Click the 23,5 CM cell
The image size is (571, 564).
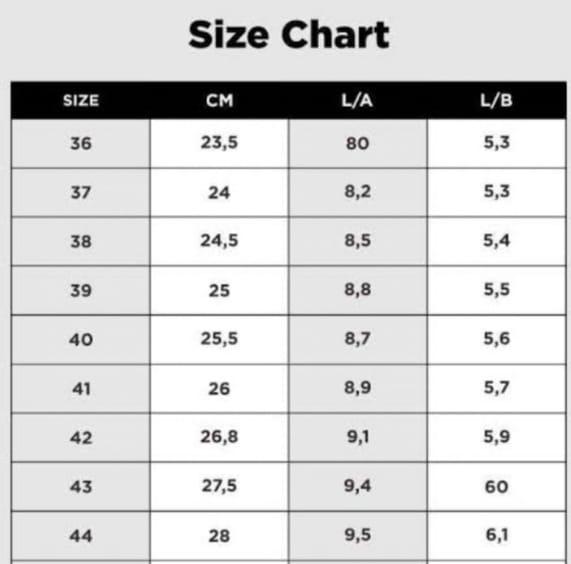coord(219,142)
